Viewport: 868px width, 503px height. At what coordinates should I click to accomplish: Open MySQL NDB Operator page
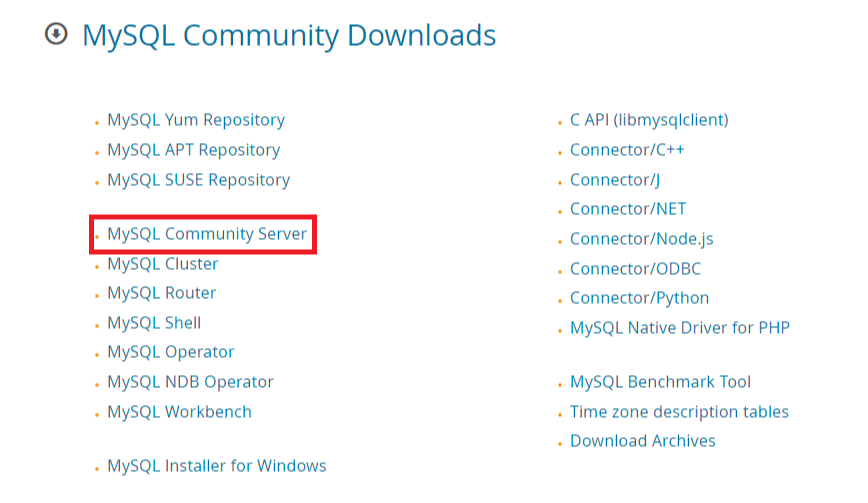190,382
